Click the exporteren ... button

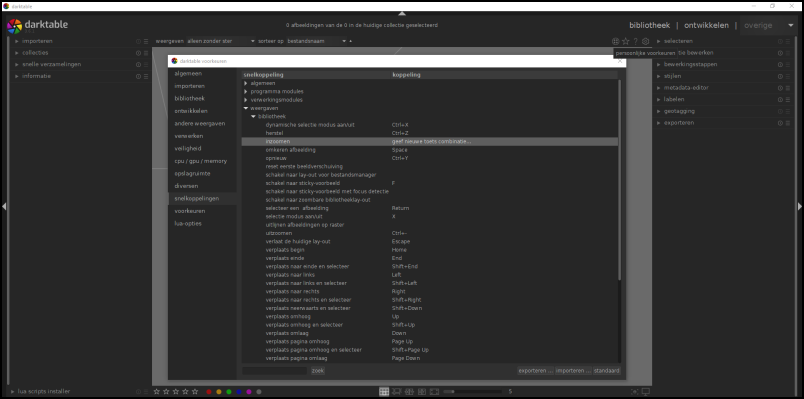[x=535, y=371]
